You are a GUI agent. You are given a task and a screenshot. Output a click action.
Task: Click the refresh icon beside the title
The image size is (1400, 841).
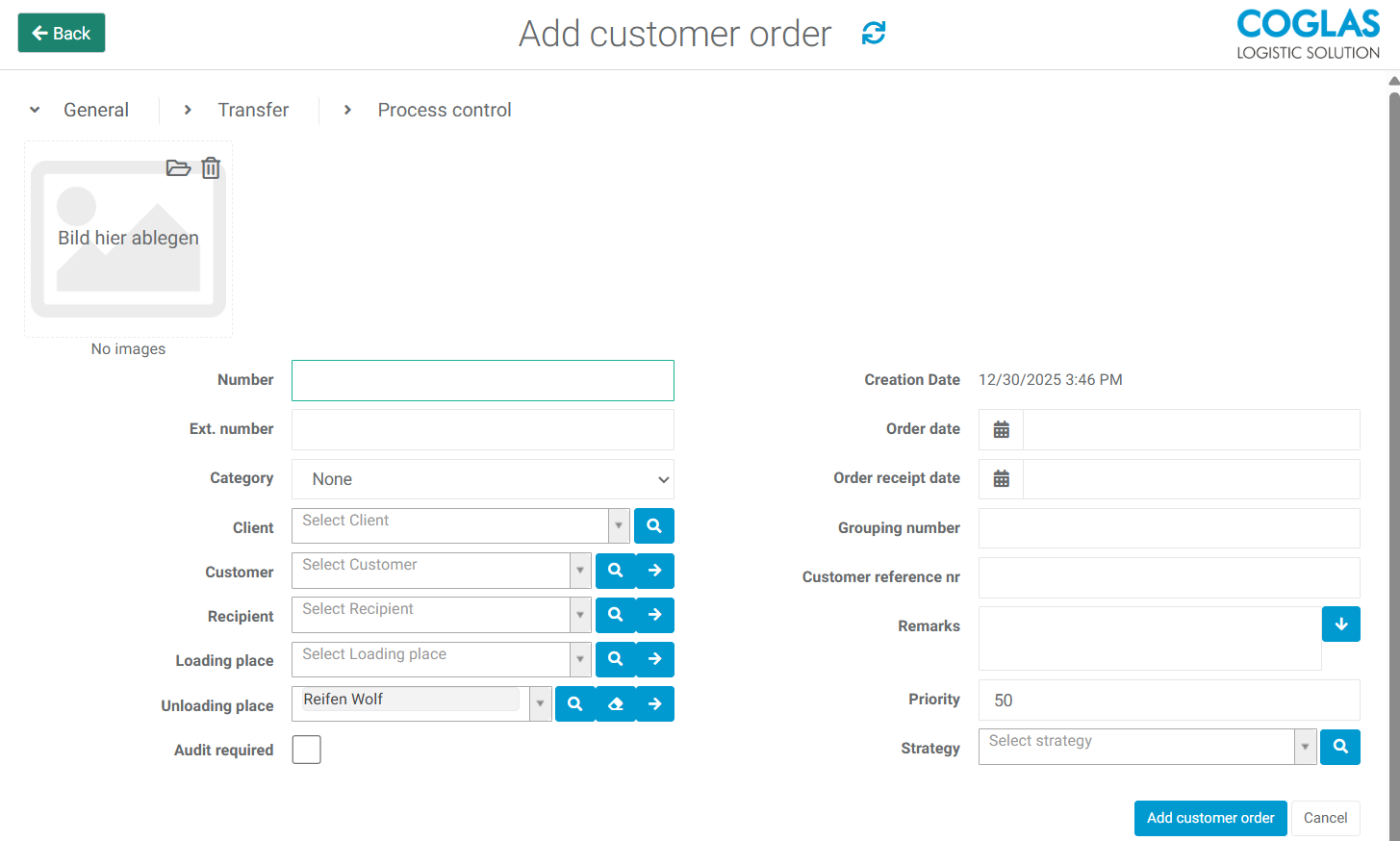[x=873, y=34]
